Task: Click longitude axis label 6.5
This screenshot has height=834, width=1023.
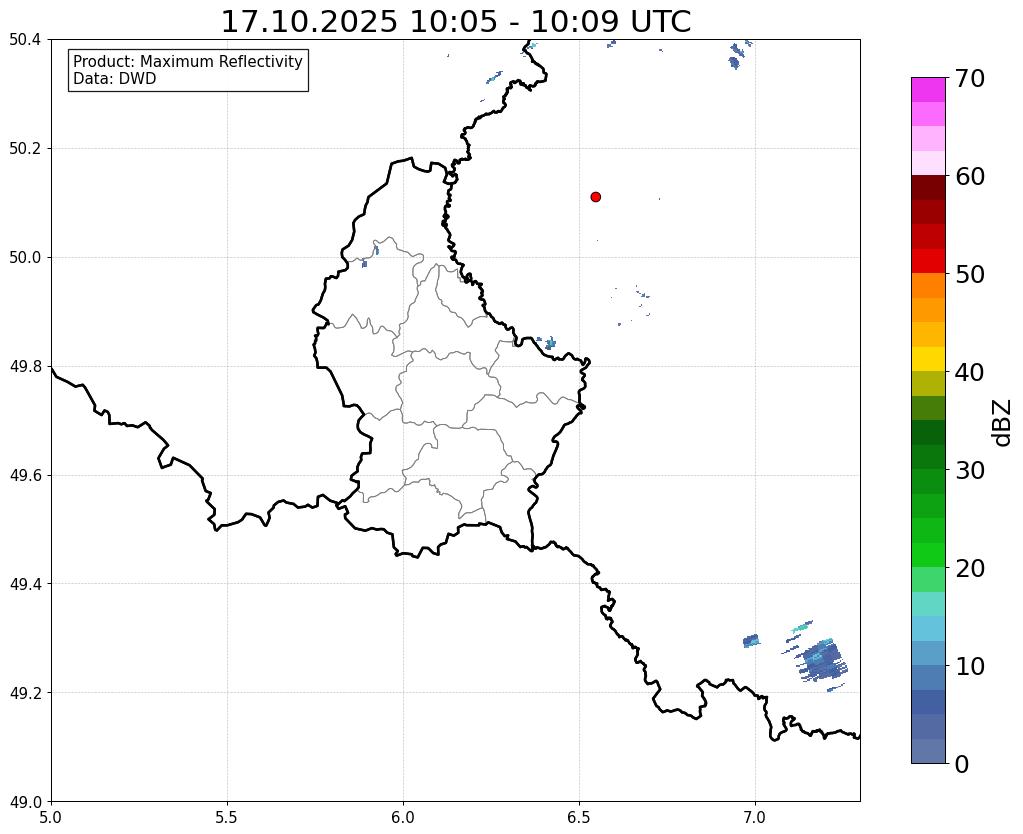Action: tap(579, 817)
